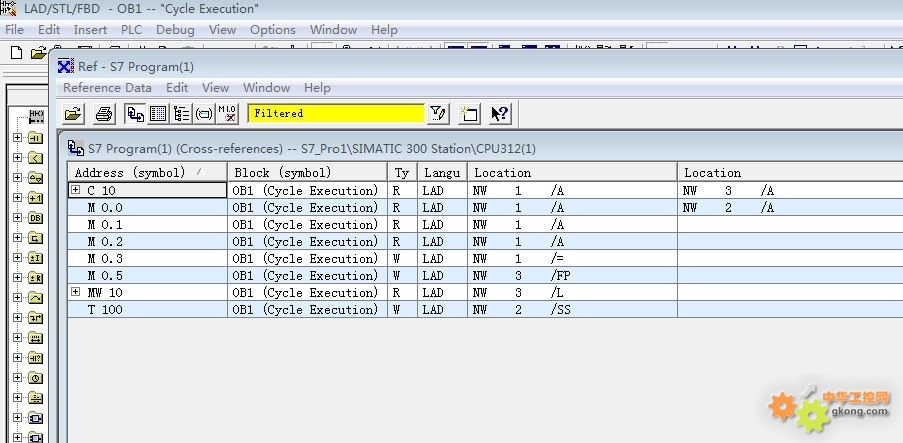Select the New network element in catalog tree
Image resolution: width=903 pixels, height=443 pixels.
coord(36,117)
